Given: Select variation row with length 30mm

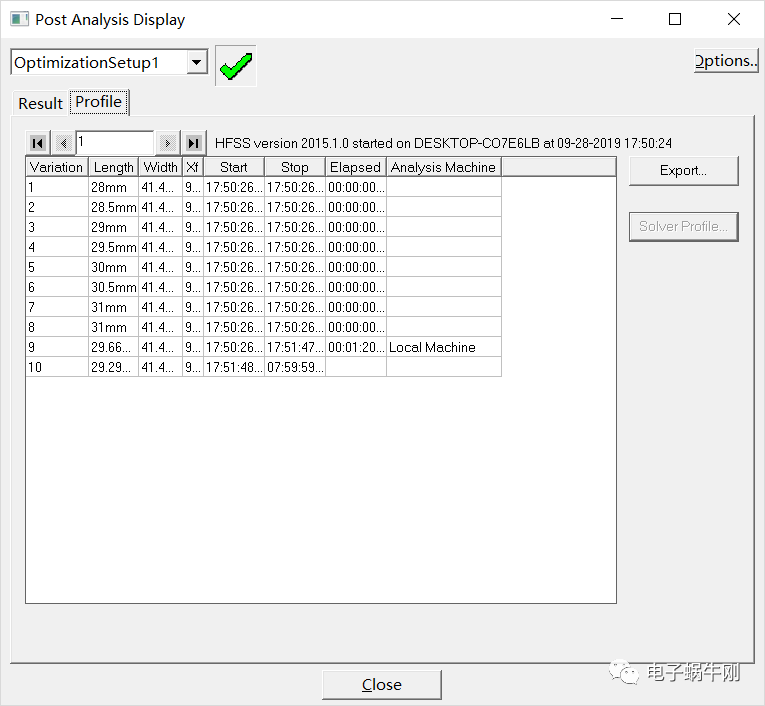Looking at the screenshot, I should (110, 267).
